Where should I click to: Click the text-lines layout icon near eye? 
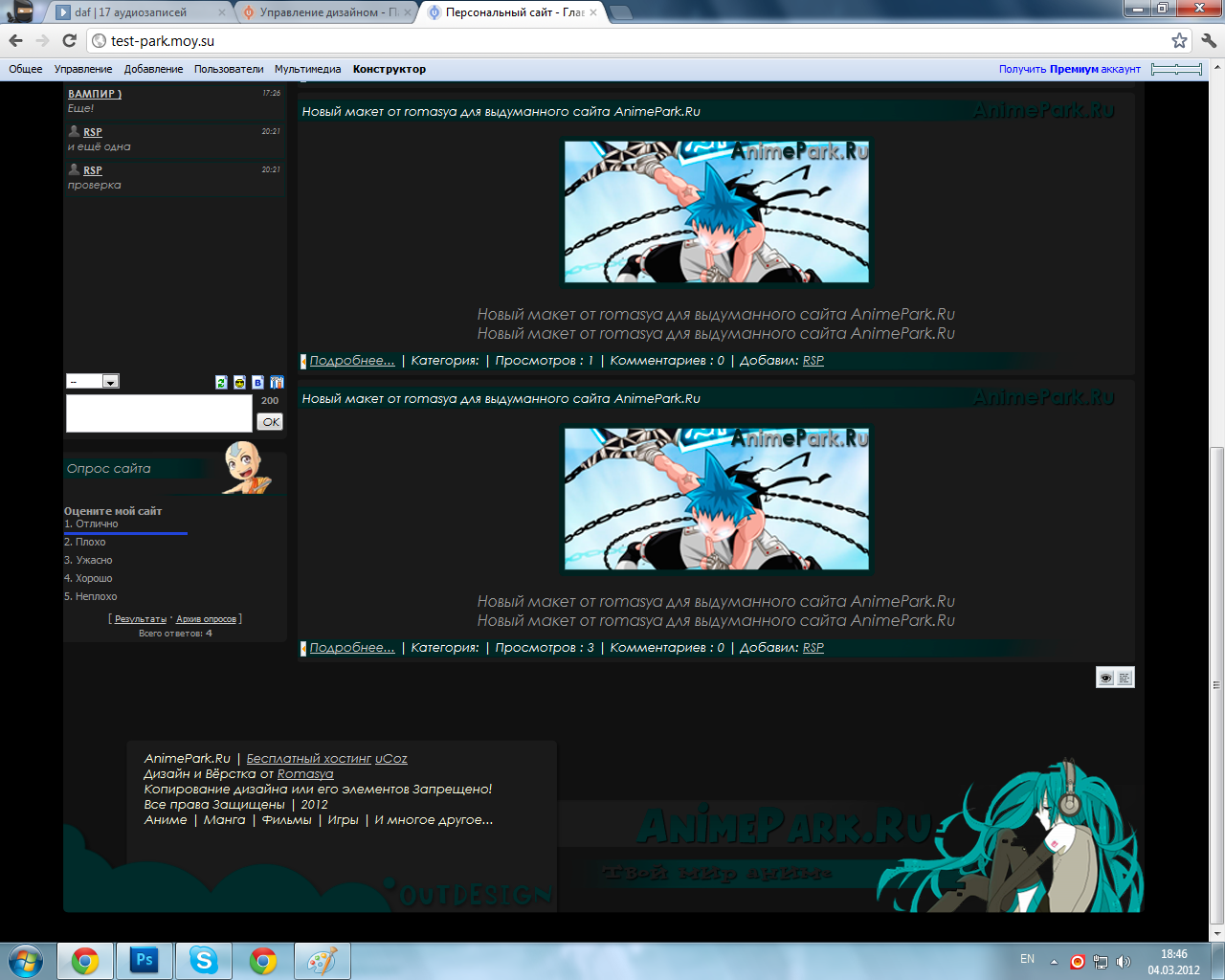coord(1125,678)
